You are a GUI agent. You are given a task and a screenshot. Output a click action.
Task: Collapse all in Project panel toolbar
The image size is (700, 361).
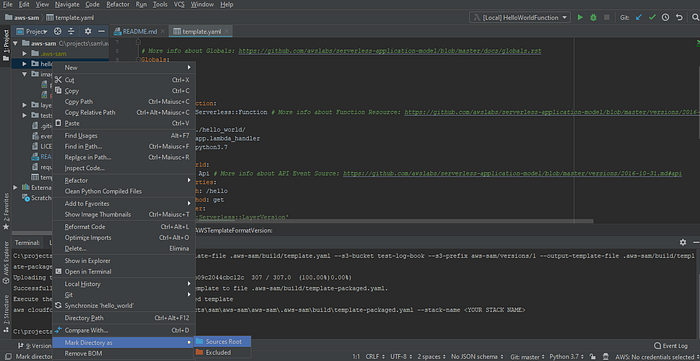pyautogui.click(x=71, y=31)
